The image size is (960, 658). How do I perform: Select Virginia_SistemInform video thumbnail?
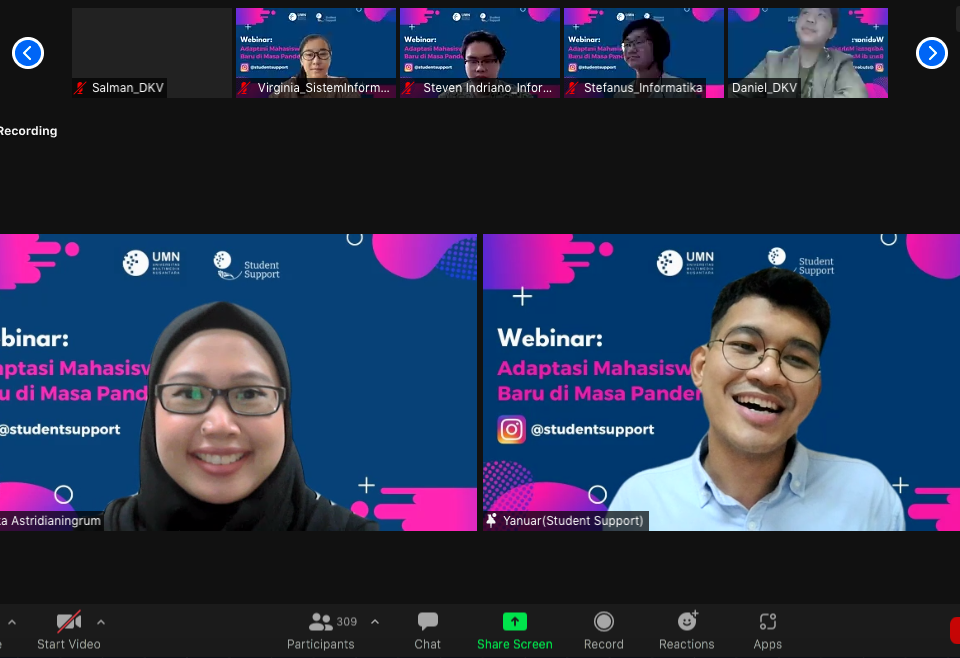[316, 52]
